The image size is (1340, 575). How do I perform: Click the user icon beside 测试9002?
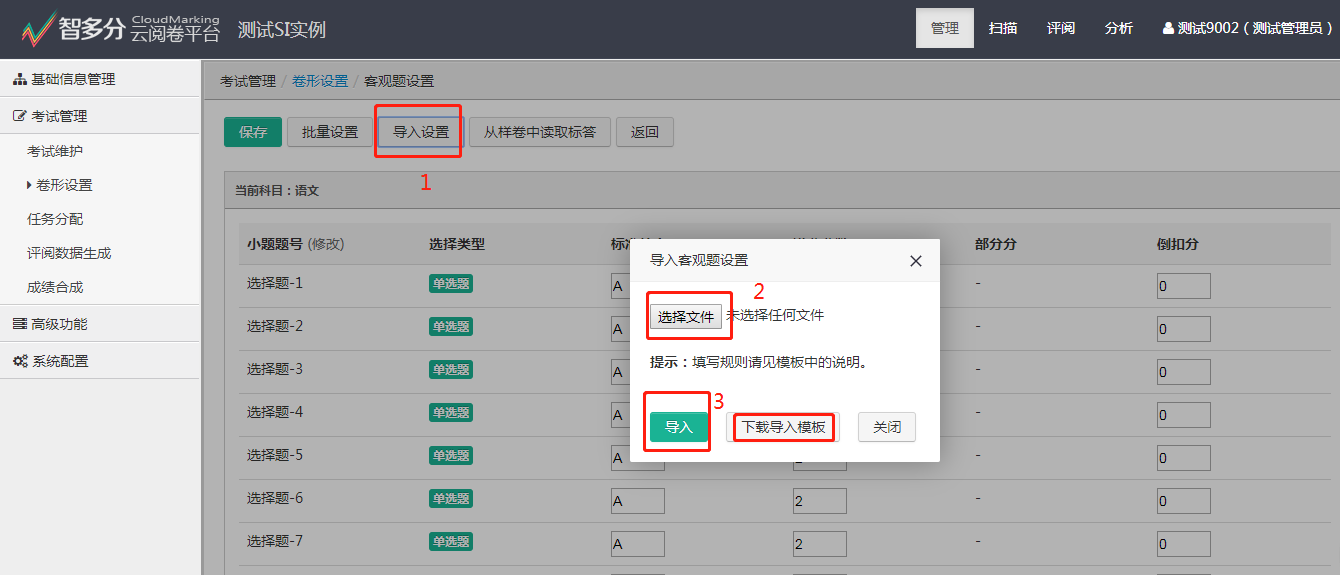tap(1168, 29)
